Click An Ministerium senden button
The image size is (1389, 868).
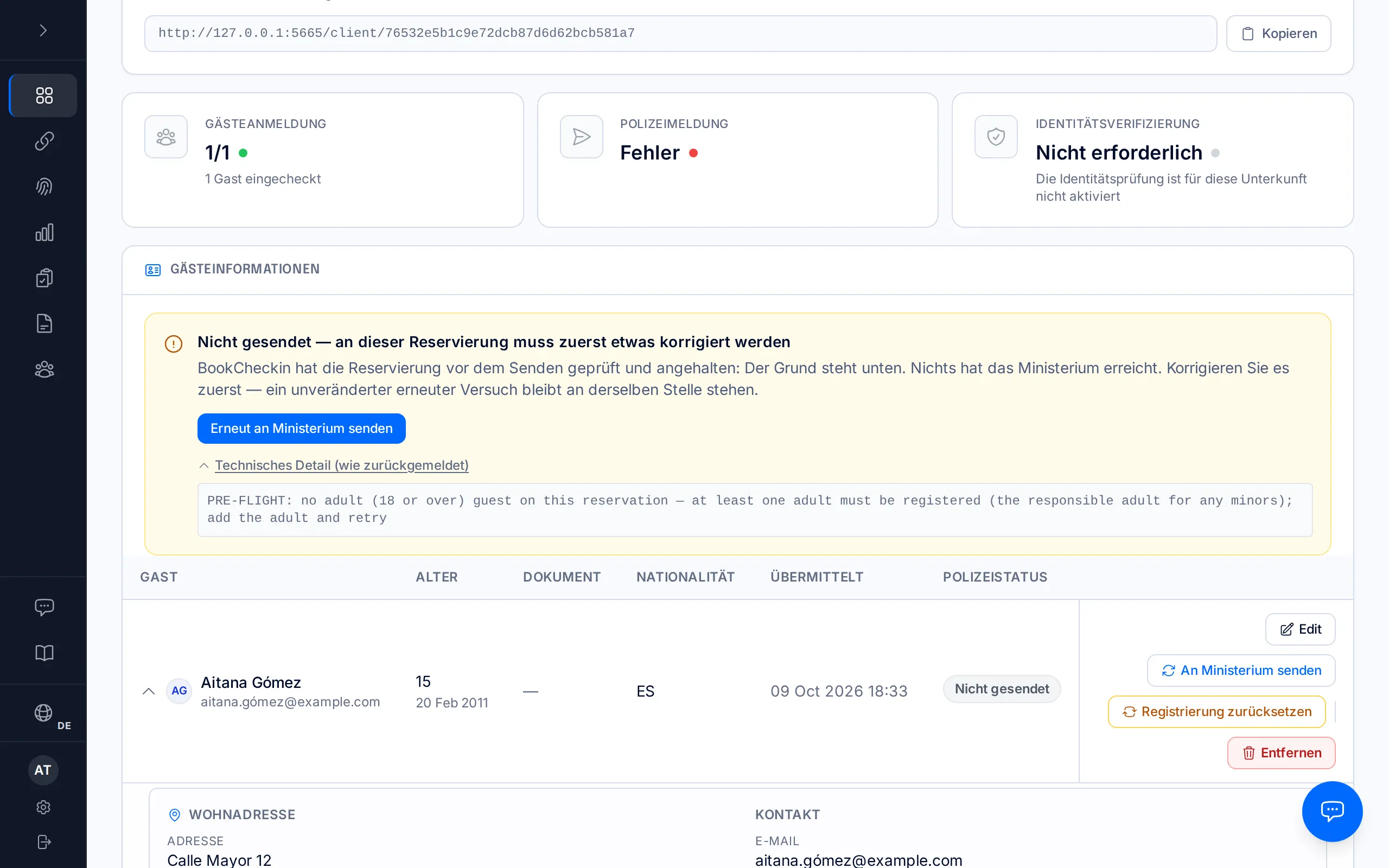point(1241,671)
